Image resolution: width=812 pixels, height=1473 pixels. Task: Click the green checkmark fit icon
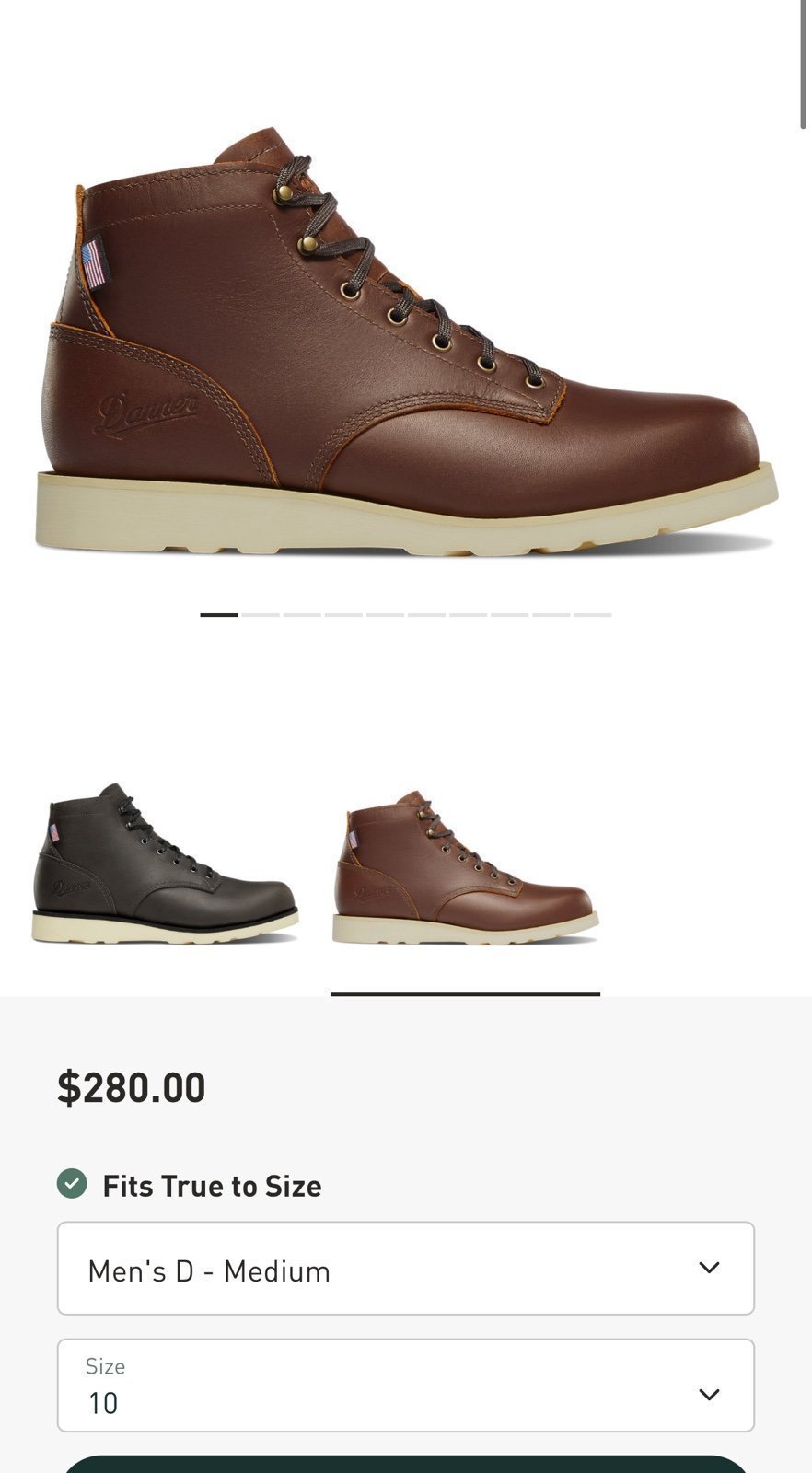pyautogui.click(x=72, y=1184)
